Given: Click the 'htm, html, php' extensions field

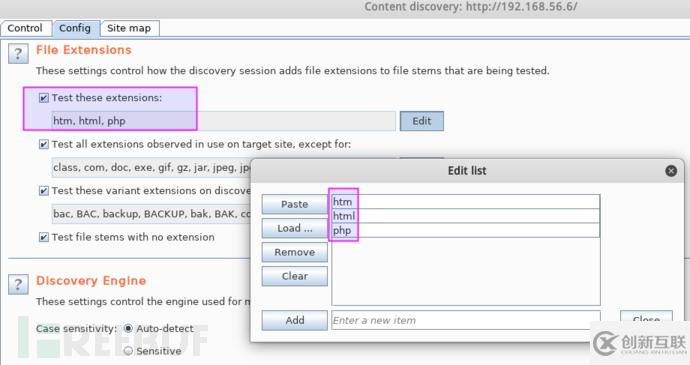Looking at the screenshot, I should (x=224, y=121).
